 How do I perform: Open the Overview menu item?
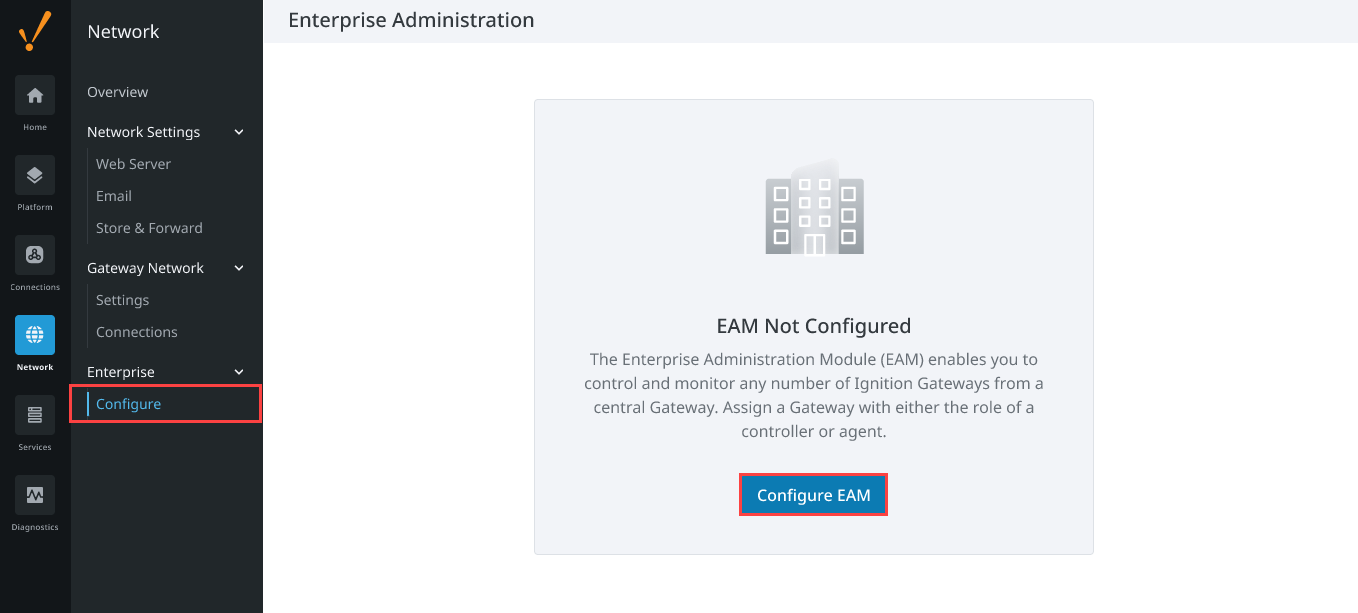[x=118, y=92]
